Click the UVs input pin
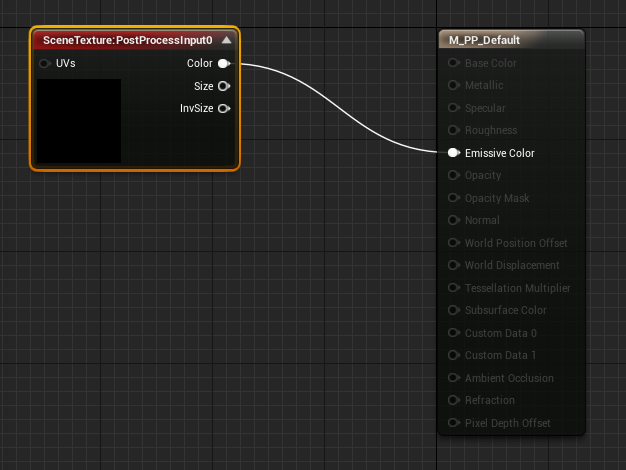Image resolution: width=626 pixels, height=470 pixels. coord(45,63)
